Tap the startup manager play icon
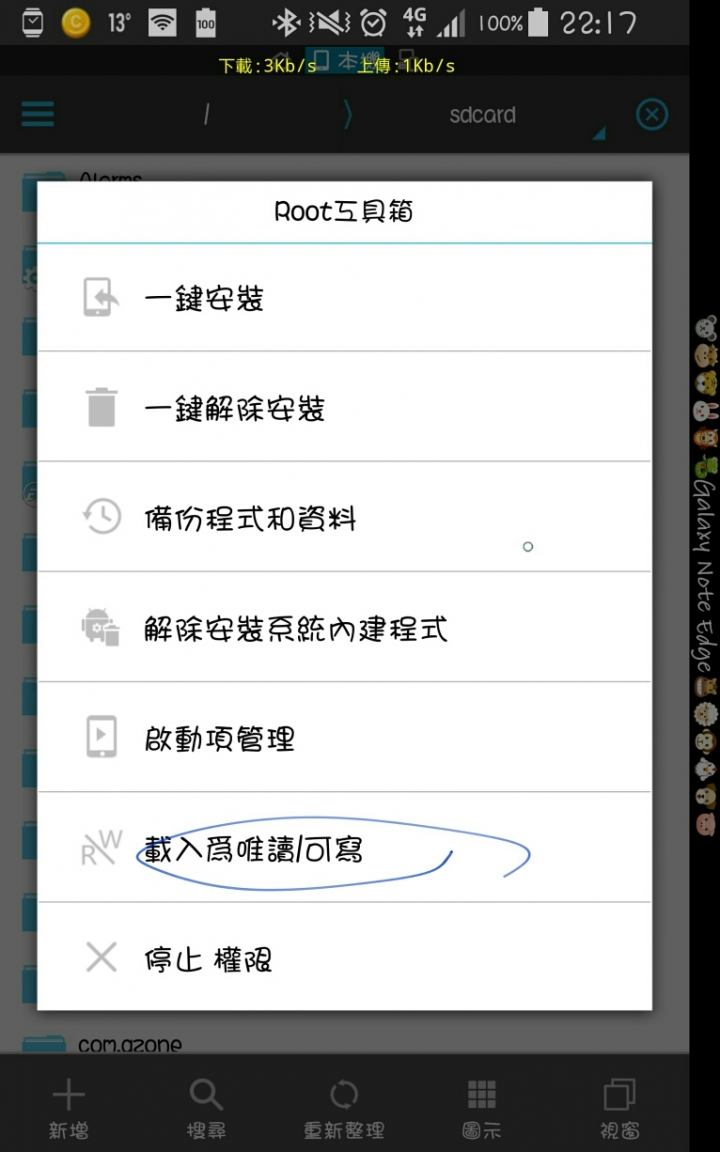720x1152 pixels. (x=101, y=737)
